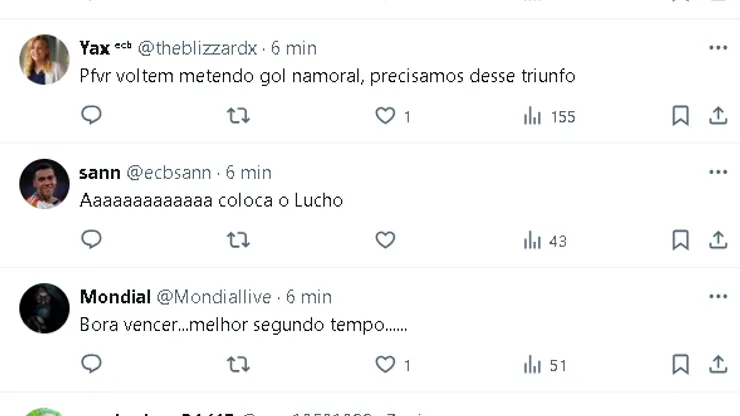Open more options for sann's tweet
The image size is (740, 416).
718,172
